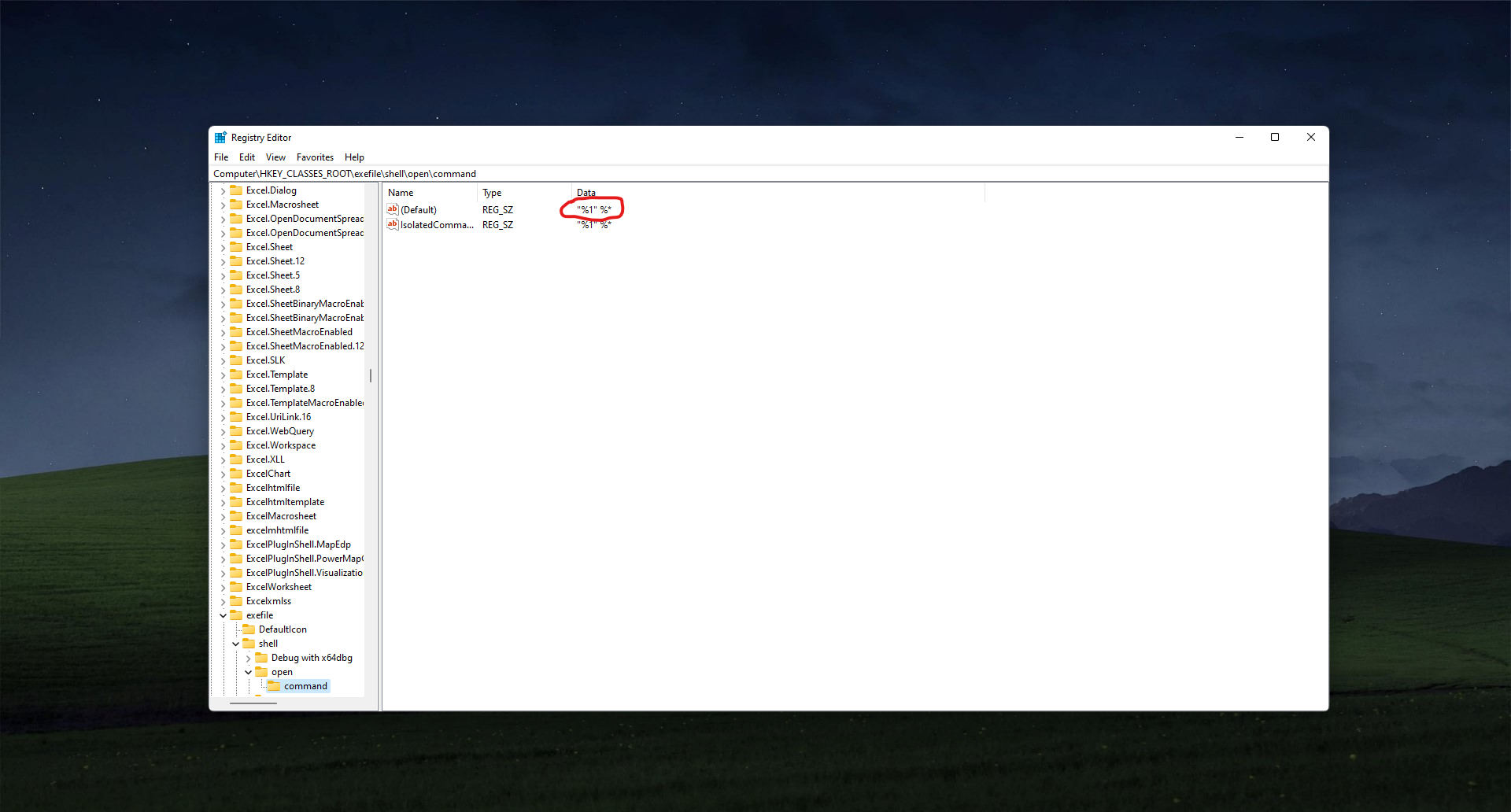Screen dimensions: 1511x812
Task: Click the folder icon beside Excel.Template.8
Action: click(236, 389)
